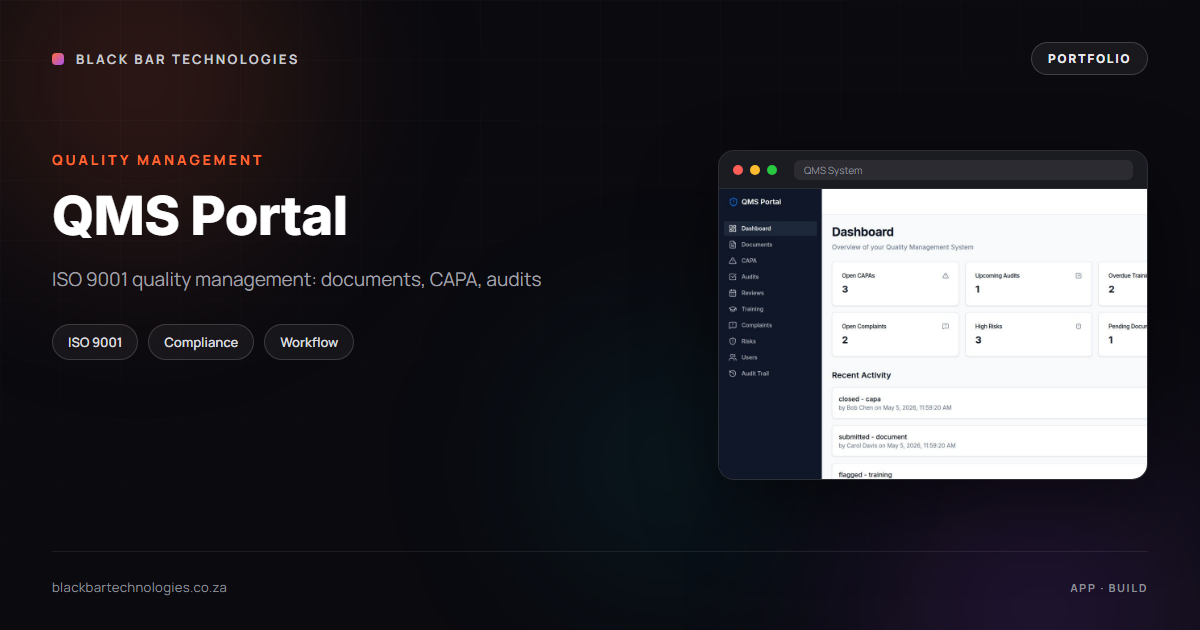Select the ISO 9001 tag
1200x630 pixels.
point(95,342)
